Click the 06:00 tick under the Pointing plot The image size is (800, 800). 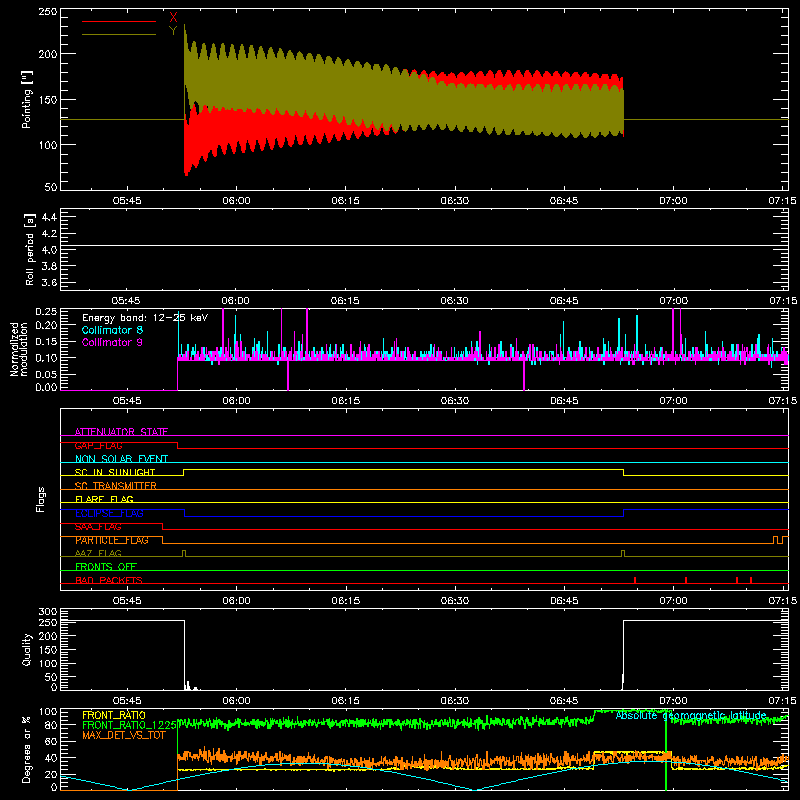point(236,201)
